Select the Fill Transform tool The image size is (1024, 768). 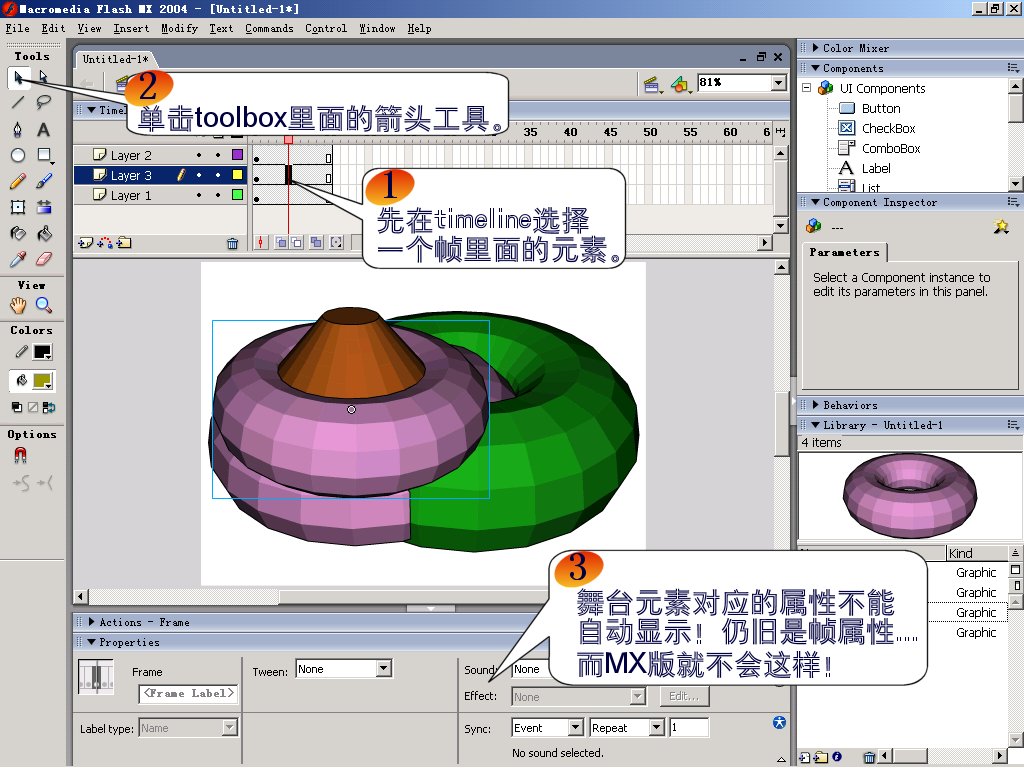(44, 208)
